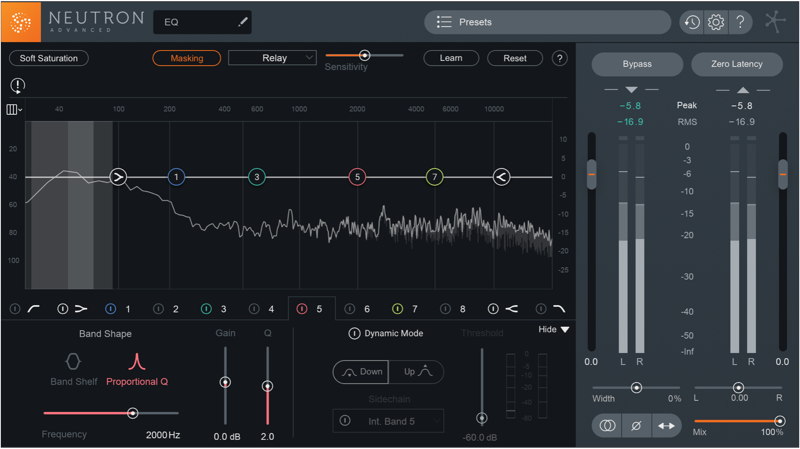
Task: Click the top-right question mark help icon
Action: [740, 22]
